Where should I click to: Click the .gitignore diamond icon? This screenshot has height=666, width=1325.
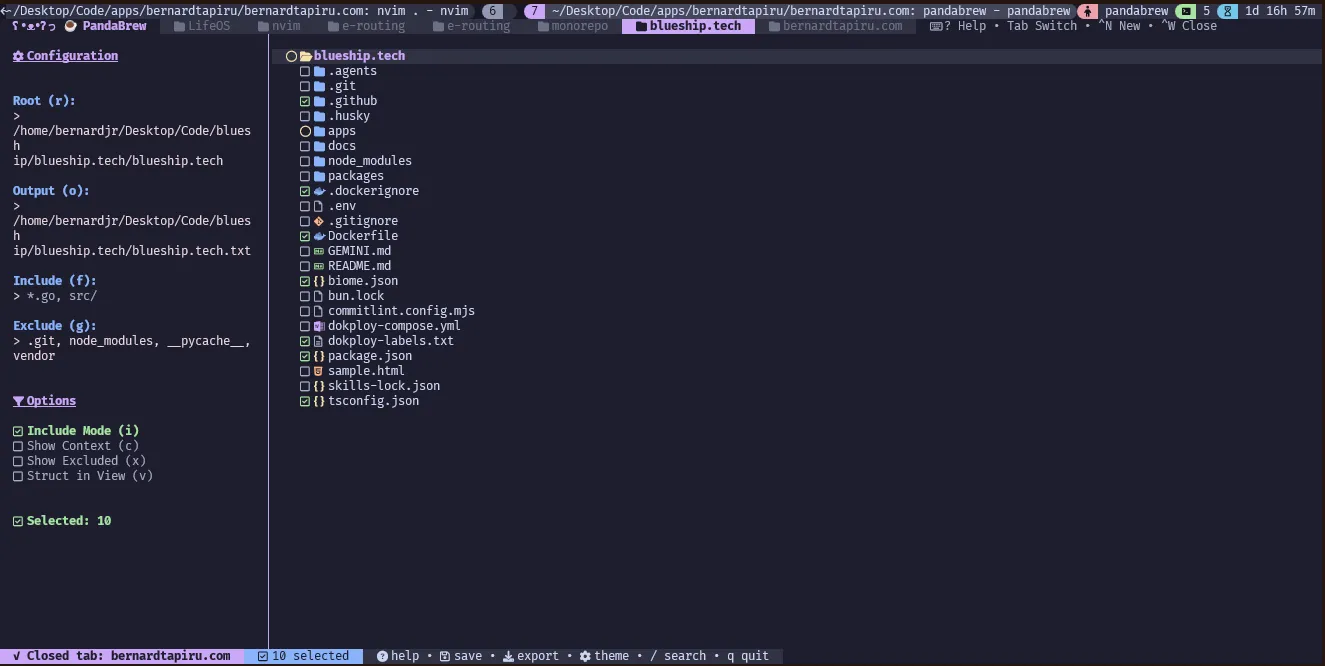pos(318,220)
